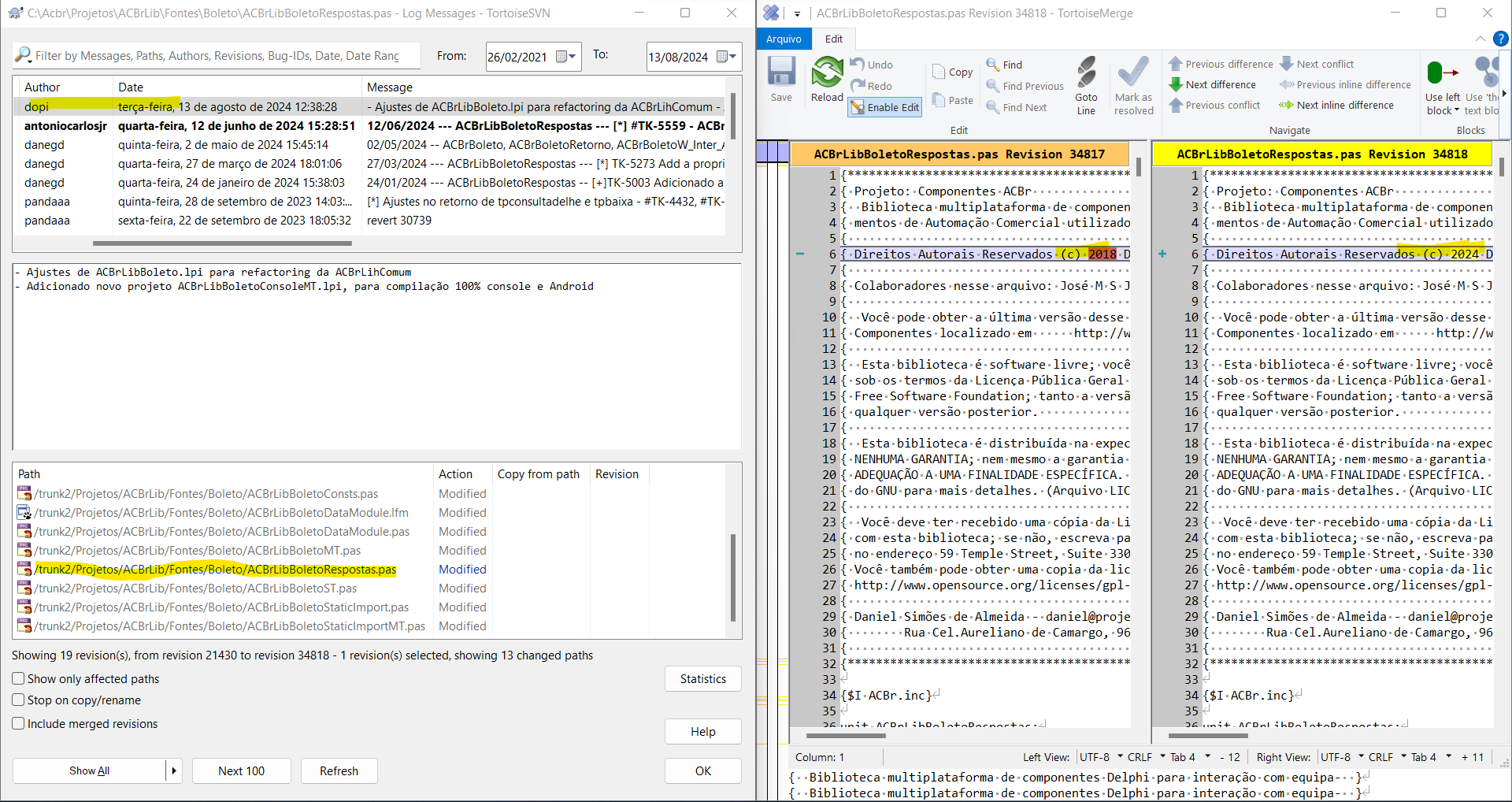Copy the selection using the Copy icon
This screenshot has width=1512, height=802.
tap(939, 72)
